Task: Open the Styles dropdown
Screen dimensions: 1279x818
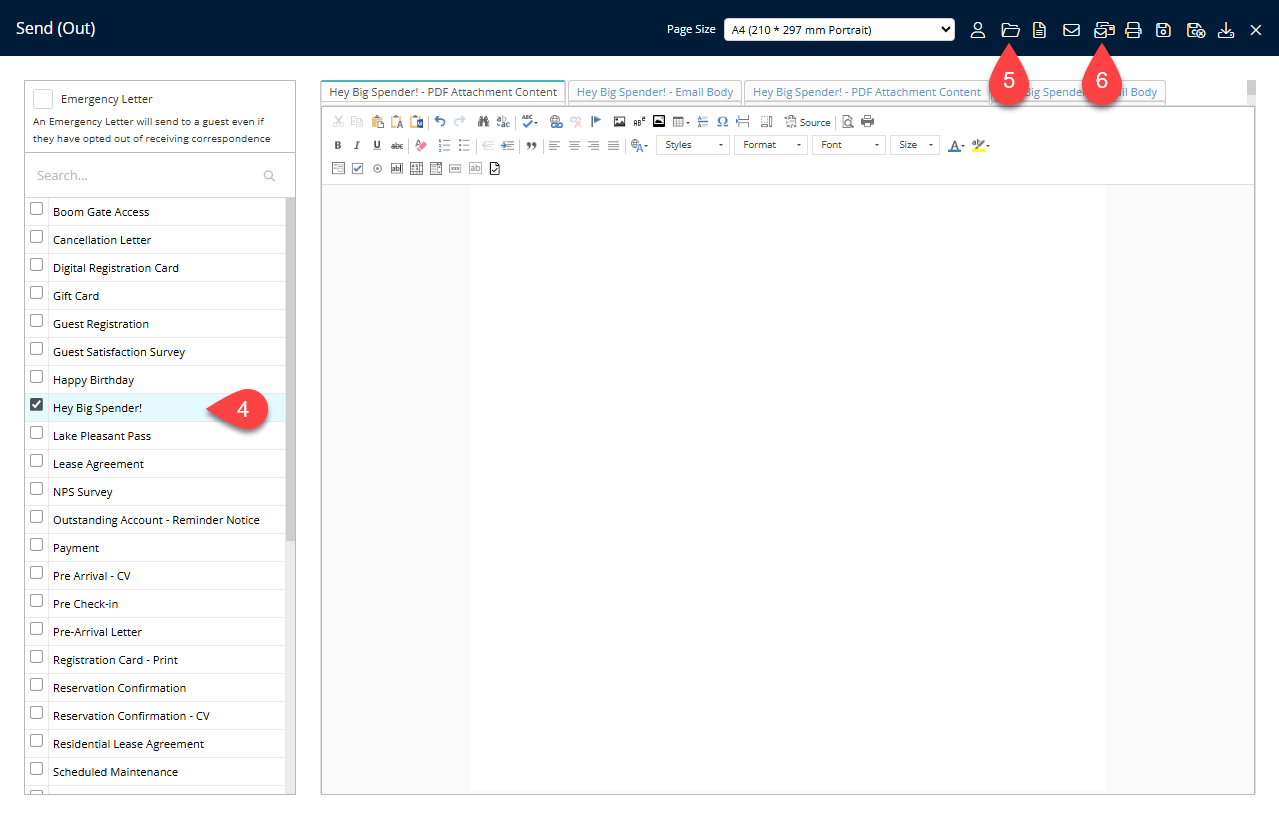Action: (x=693, y=145)
